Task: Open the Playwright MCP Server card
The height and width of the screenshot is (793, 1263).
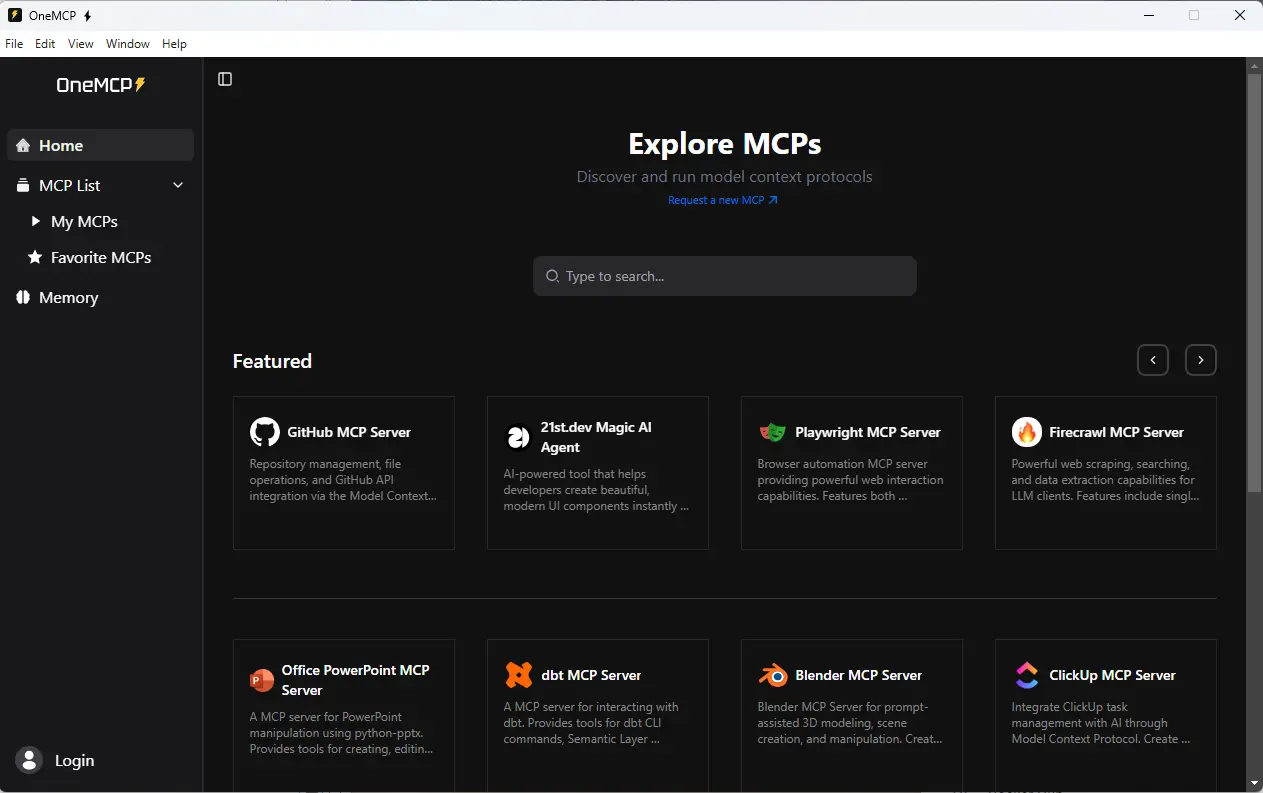Action: click(x=852, y=473)
